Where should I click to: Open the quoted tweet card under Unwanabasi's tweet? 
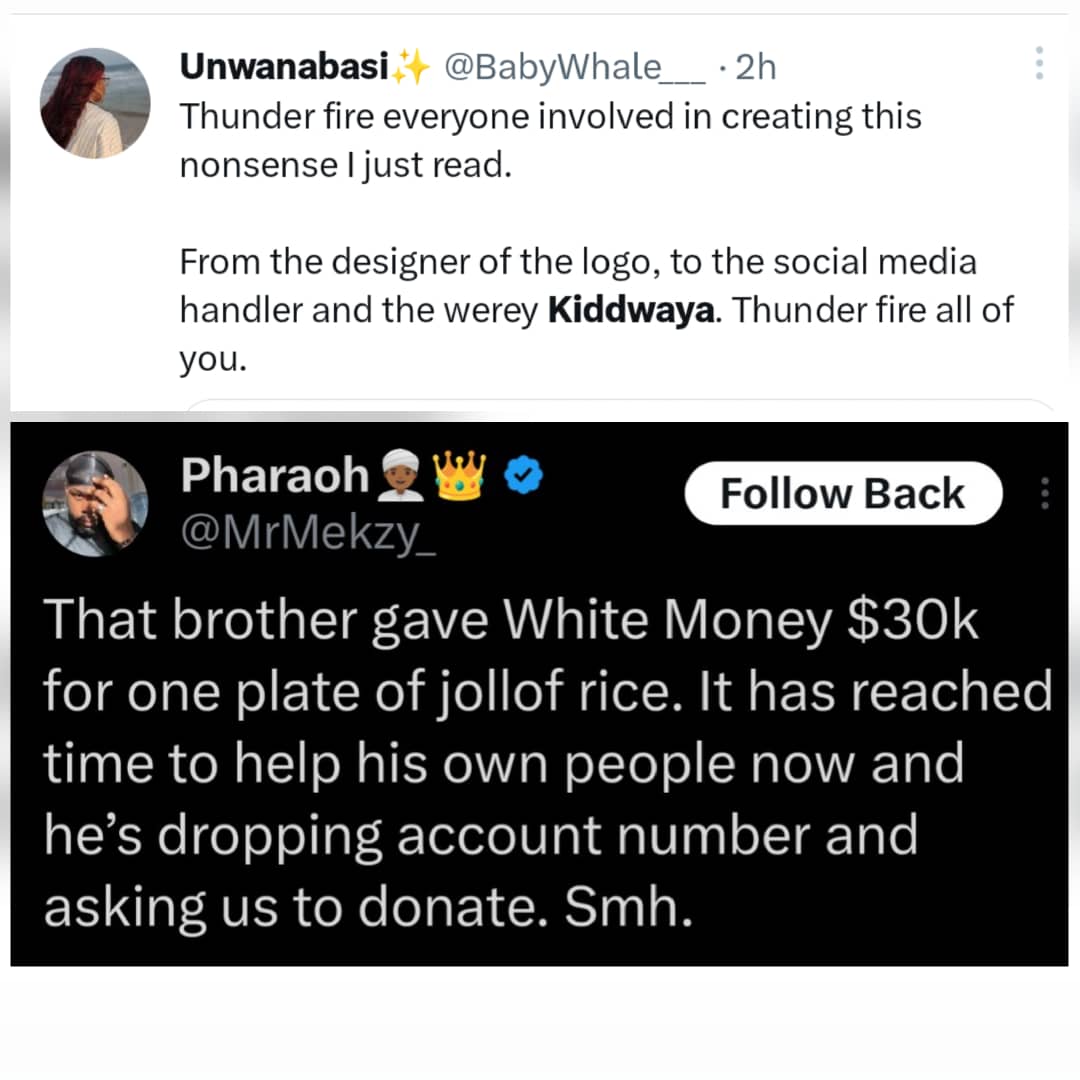tap(620, 405)
